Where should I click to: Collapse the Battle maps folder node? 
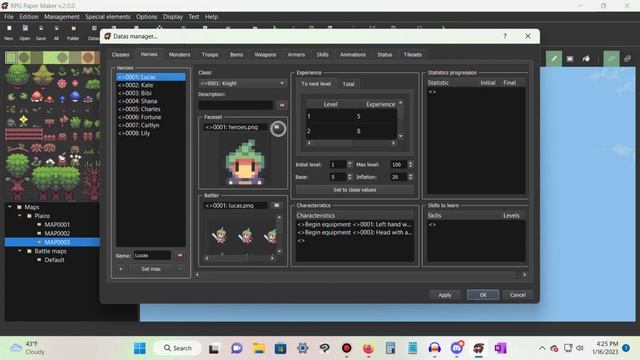[x=20, y=251]
